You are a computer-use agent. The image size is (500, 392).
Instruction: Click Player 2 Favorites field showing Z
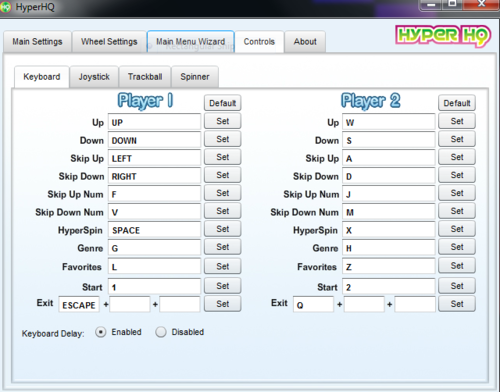[389, 266]
